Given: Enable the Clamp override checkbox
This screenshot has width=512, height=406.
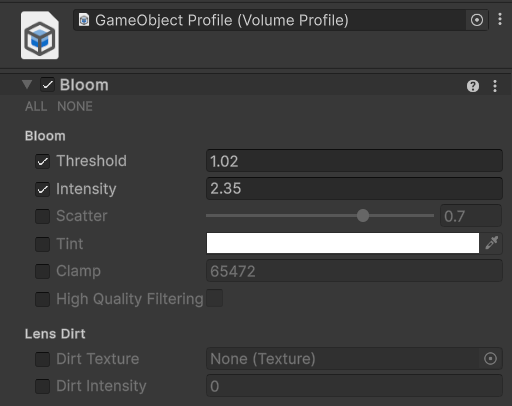Looking at the screenshot, I should 42,271.
